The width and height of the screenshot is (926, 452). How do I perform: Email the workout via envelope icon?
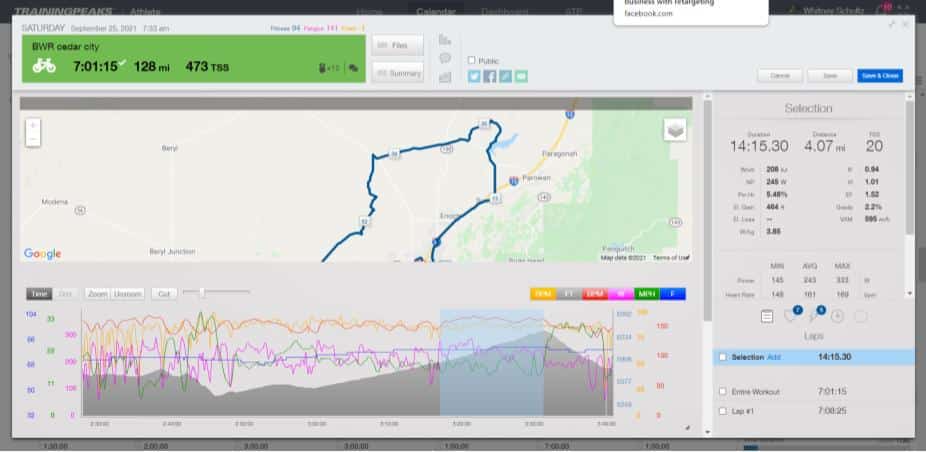tap(521, 76)
